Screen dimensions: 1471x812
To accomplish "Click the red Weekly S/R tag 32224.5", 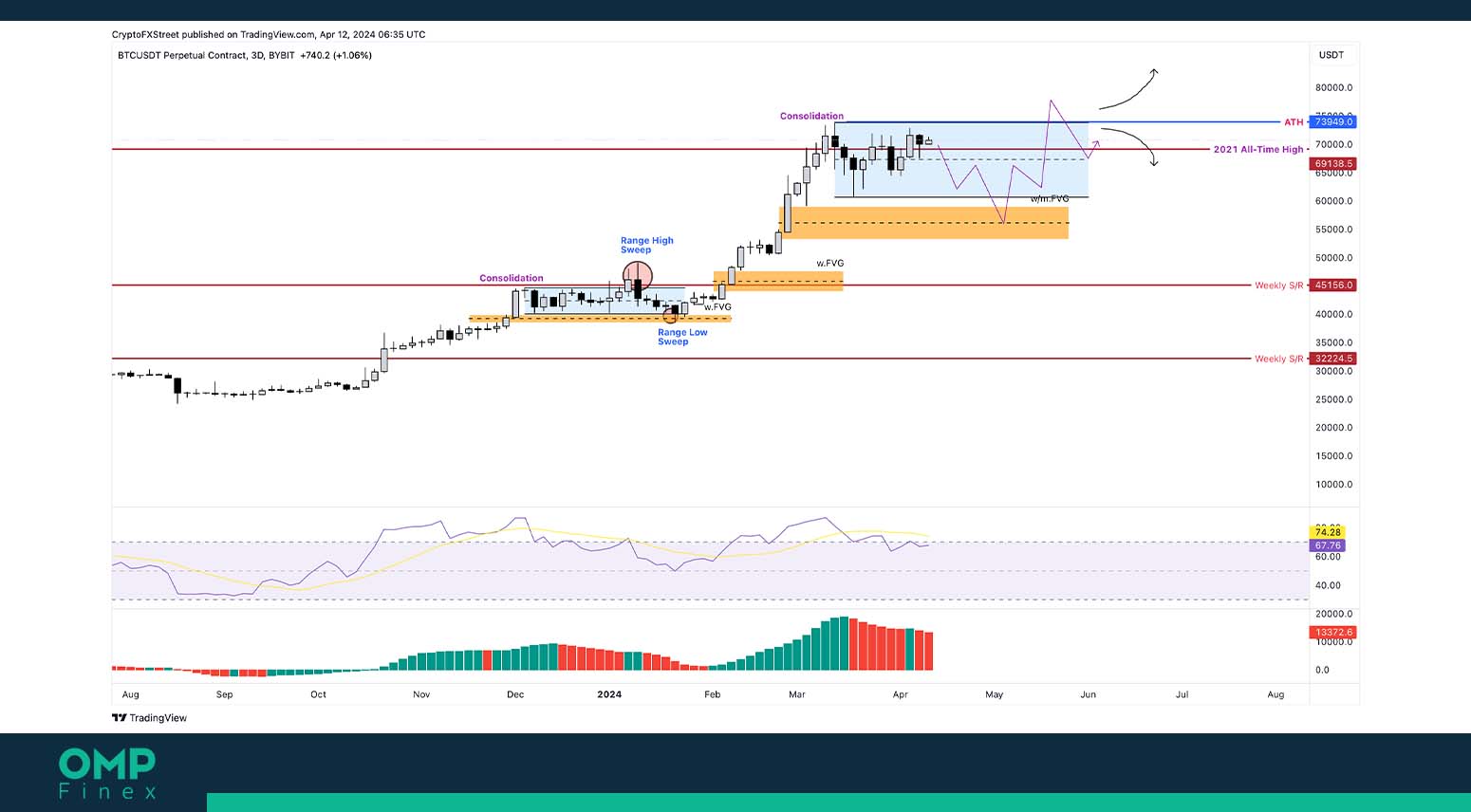I will 1333,359.
